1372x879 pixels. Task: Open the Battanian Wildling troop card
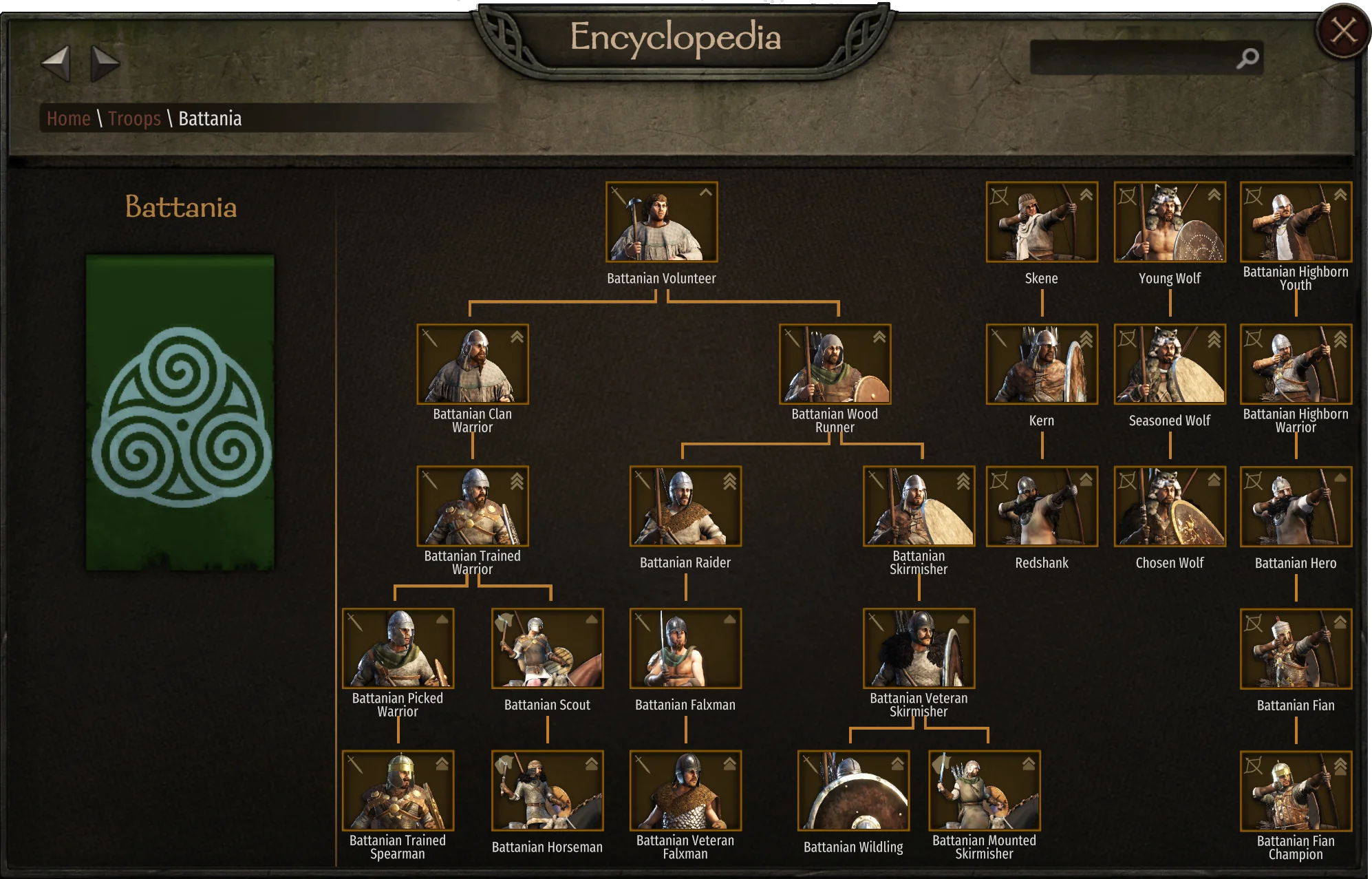[x=853, y=790]
